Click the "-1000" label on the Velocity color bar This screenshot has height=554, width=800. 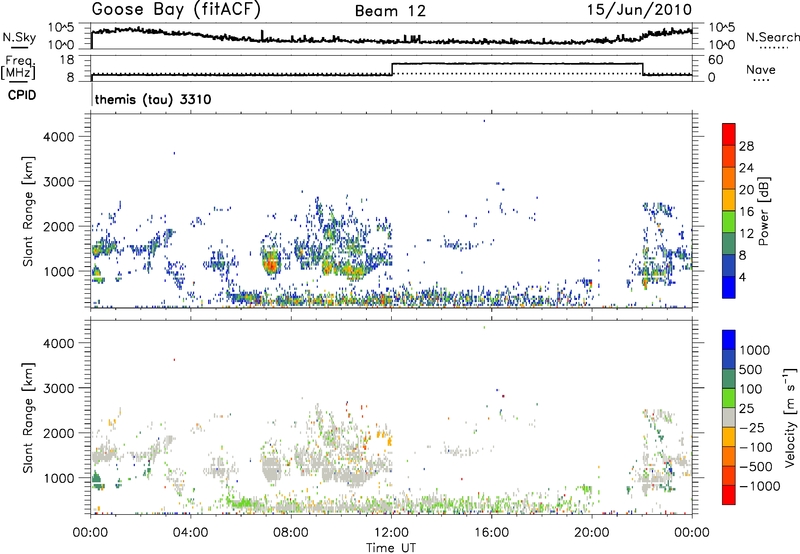[x=760, y=486]
